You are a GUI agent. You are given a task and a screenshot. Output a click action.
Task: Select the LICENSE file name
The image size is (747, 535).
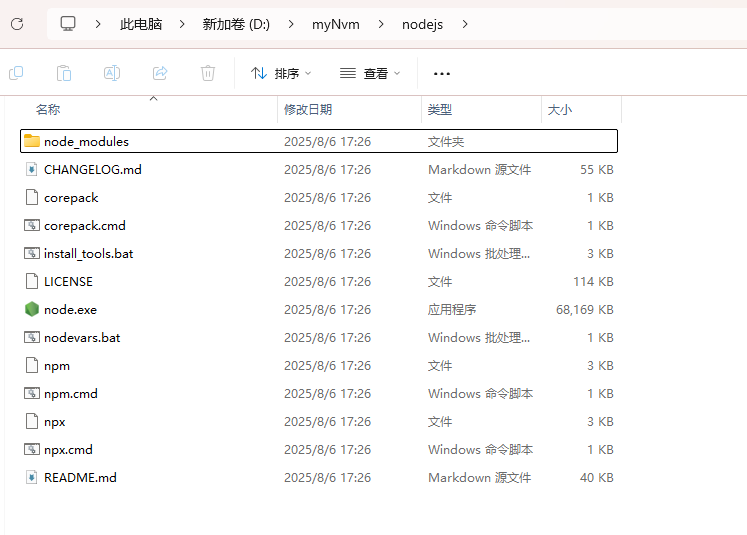tap(68, 282)
